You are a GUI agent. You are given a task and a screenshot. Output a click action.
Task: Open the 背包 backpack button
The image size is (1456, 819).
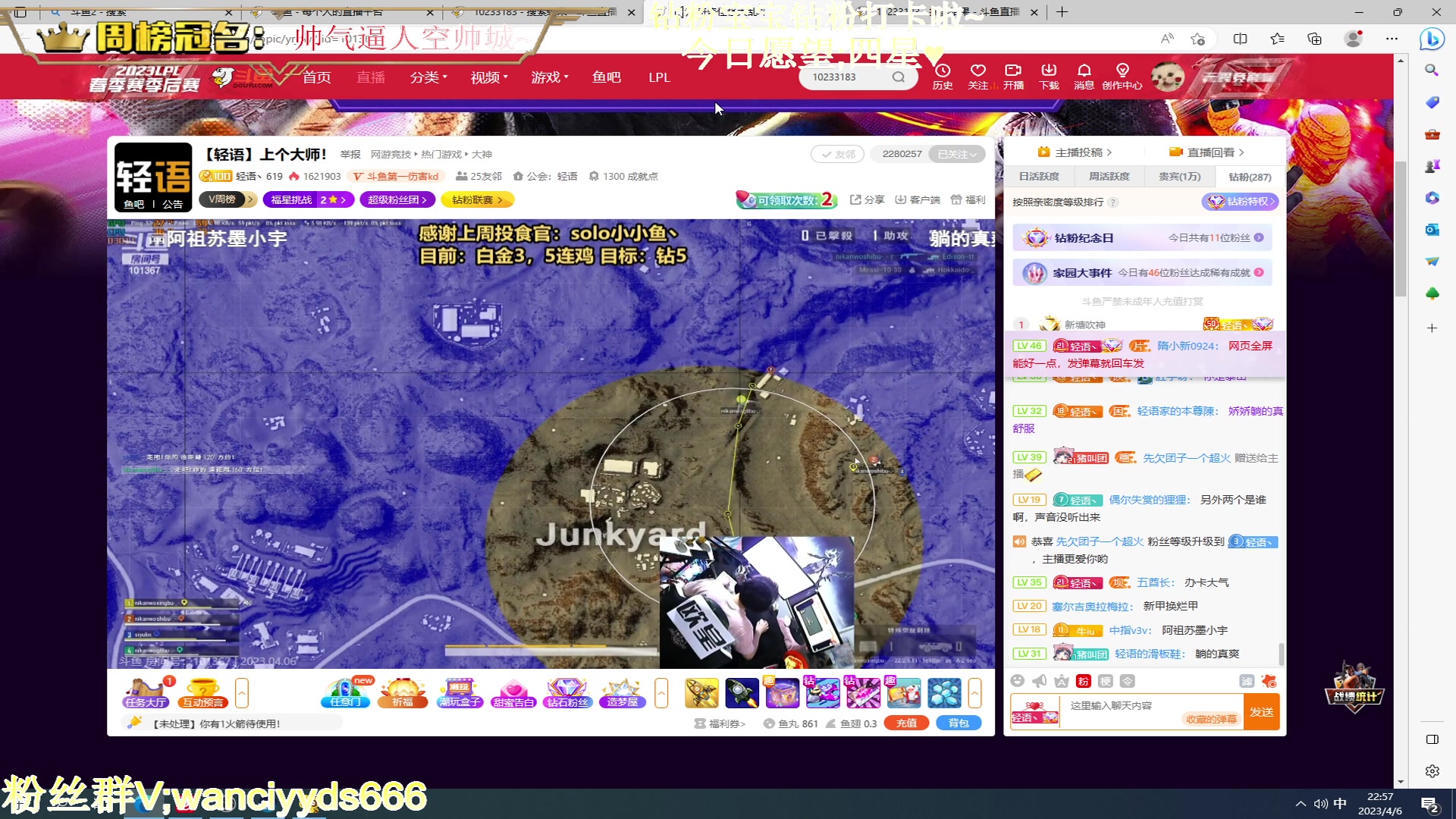tap(959, 723)
